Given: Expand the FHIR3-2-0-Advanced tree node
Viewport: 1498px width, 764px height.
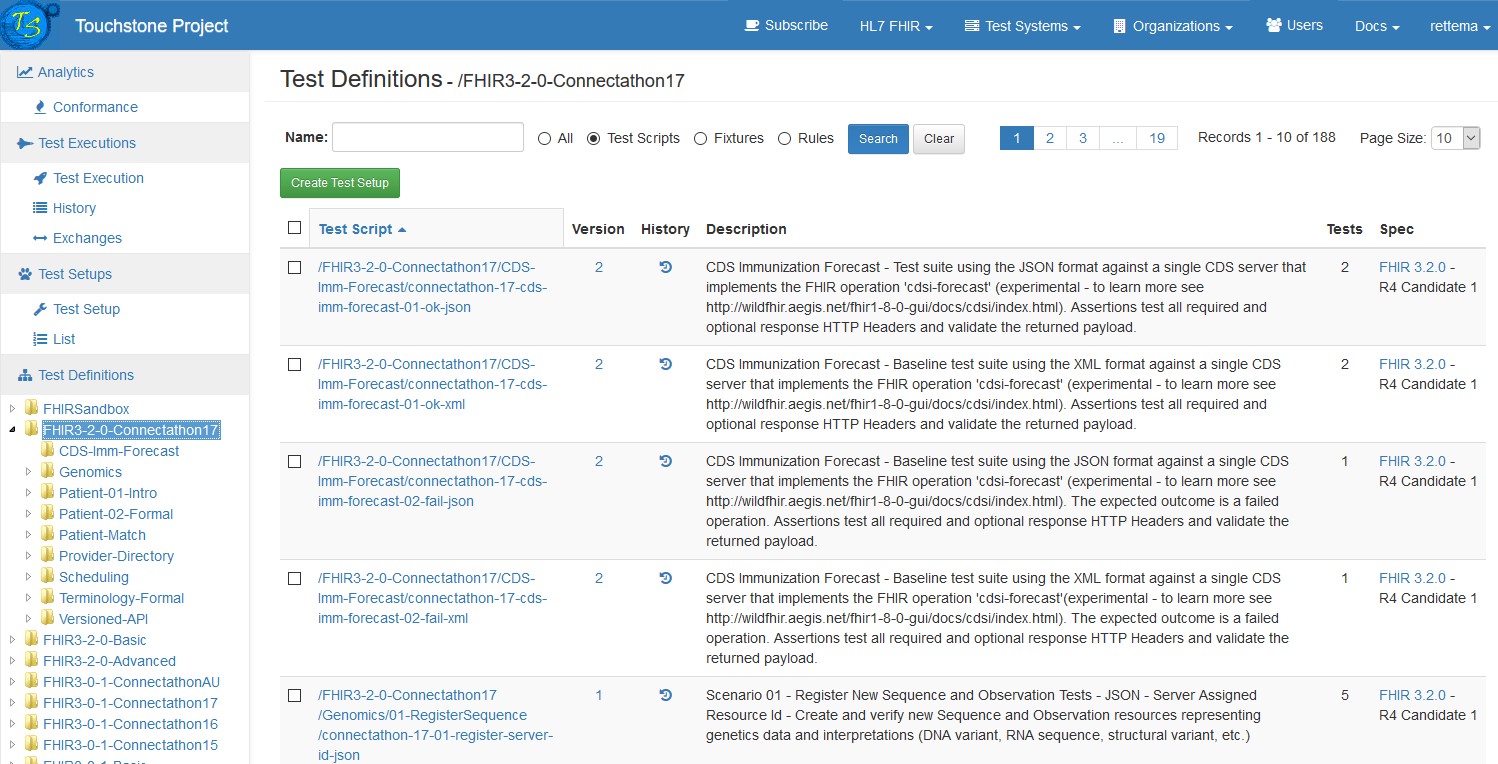Looking at the screenshot, I should [13, 660].
